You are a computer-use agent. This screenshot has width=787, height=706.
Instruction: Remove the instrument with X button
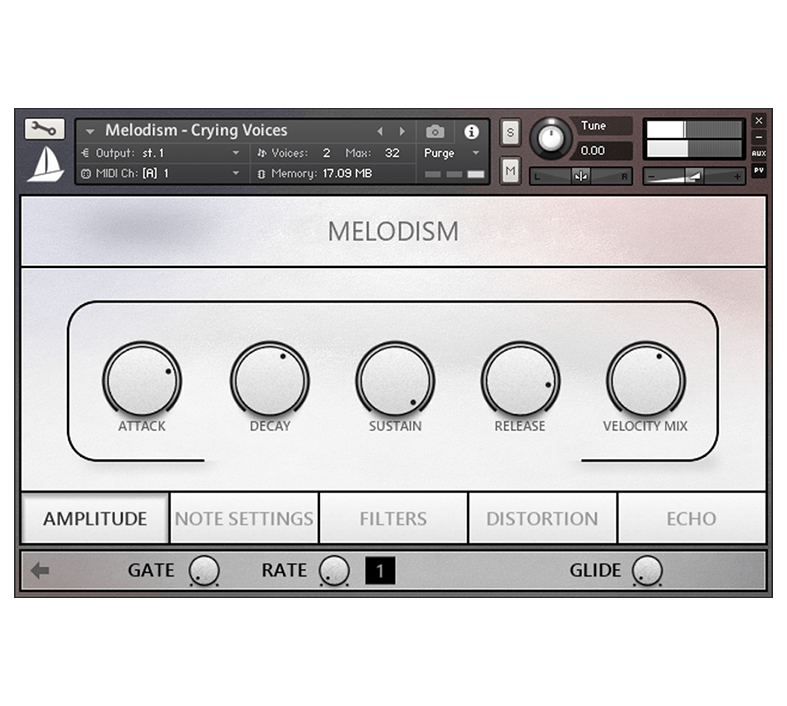758,120
